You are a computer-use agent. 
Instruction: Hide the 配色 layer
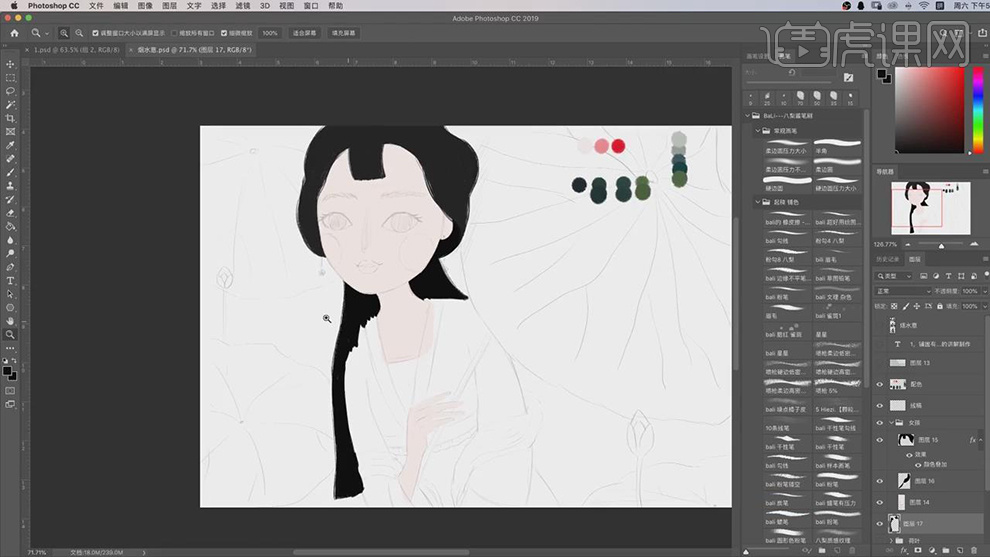[x=880, y=384]
